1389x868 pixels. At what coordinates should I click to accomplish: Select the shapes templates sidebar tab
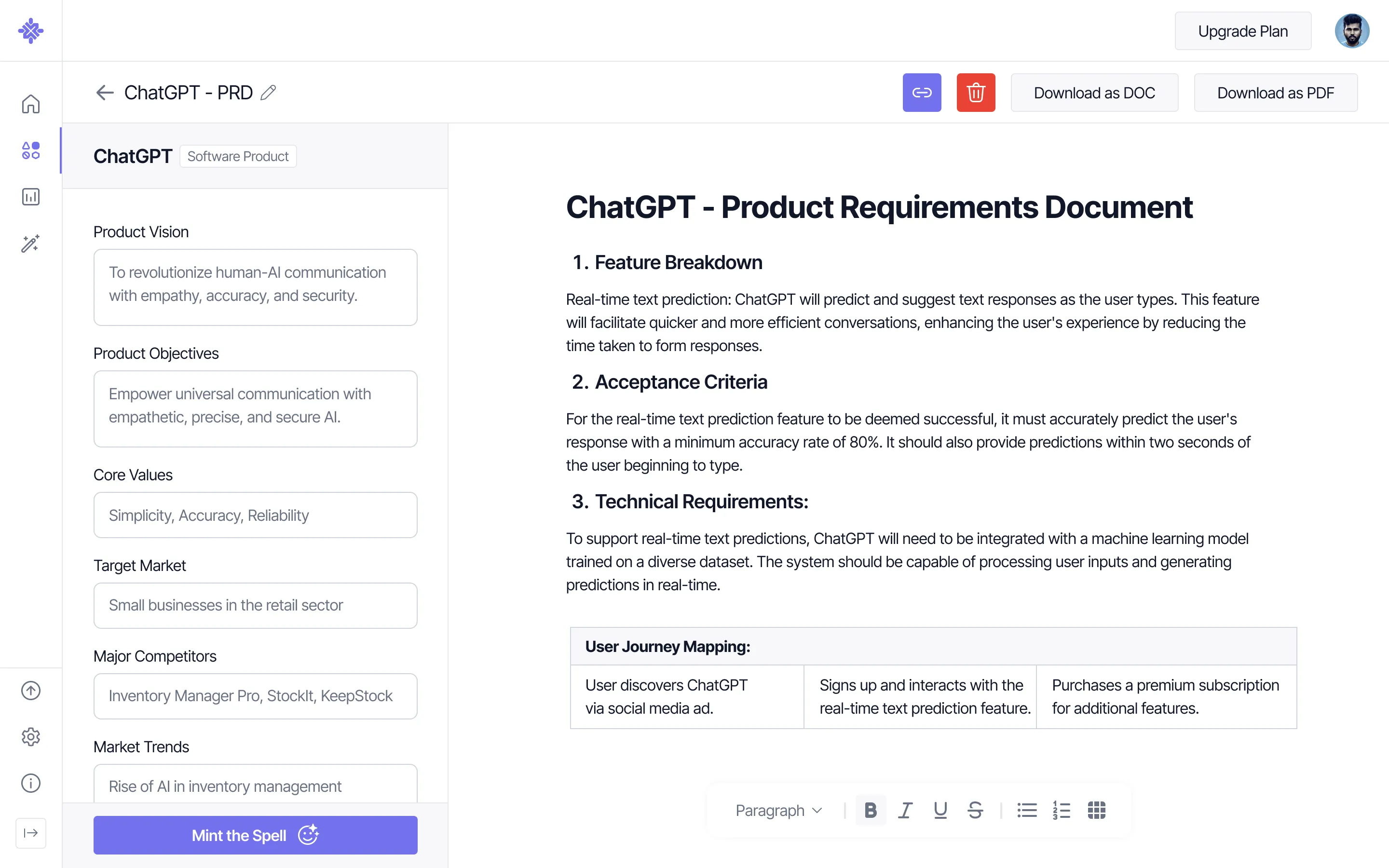(30, 150)
